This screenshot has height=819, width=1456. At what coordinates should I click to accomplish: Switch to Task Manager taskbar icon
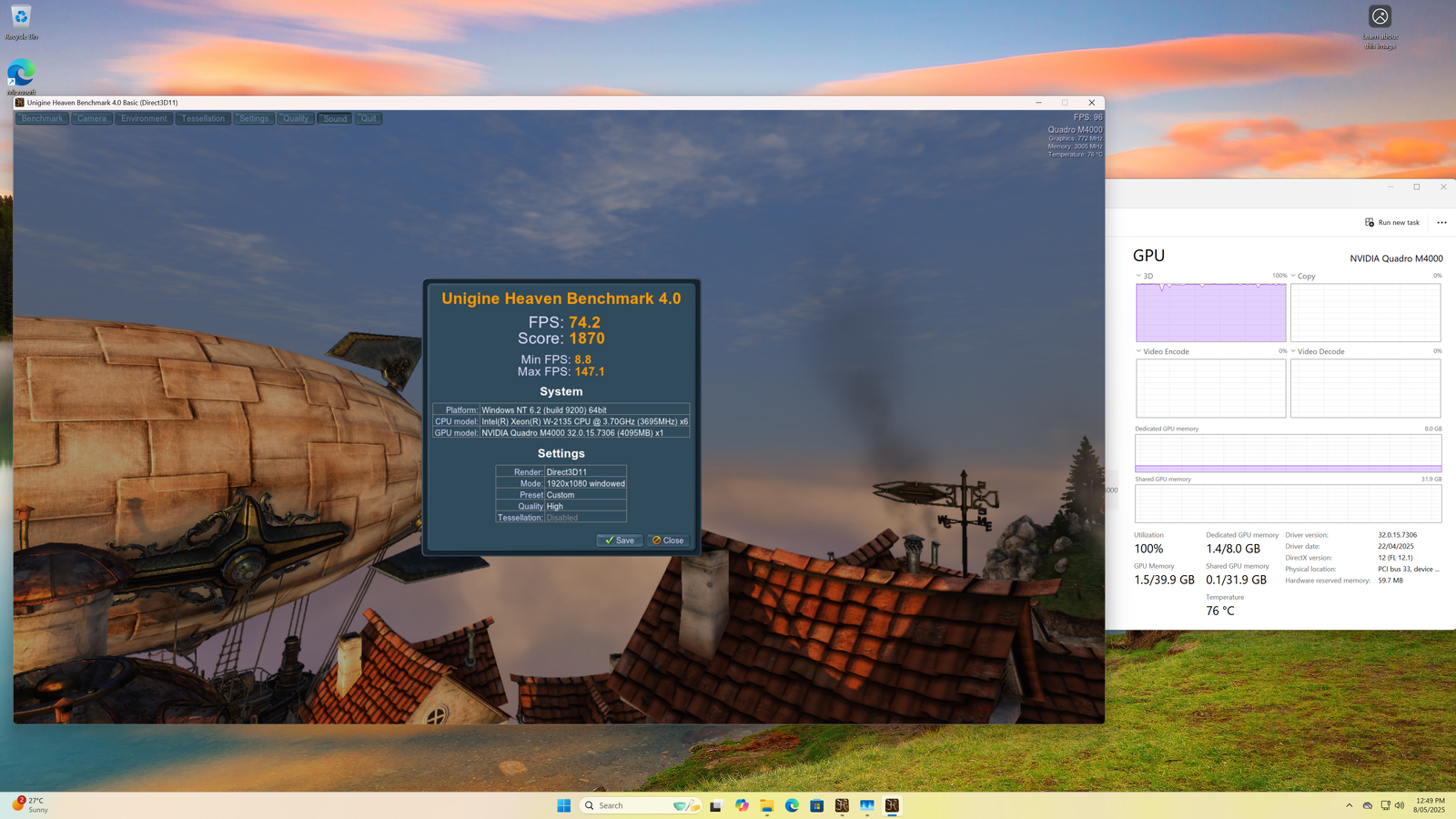pos(867,805)
